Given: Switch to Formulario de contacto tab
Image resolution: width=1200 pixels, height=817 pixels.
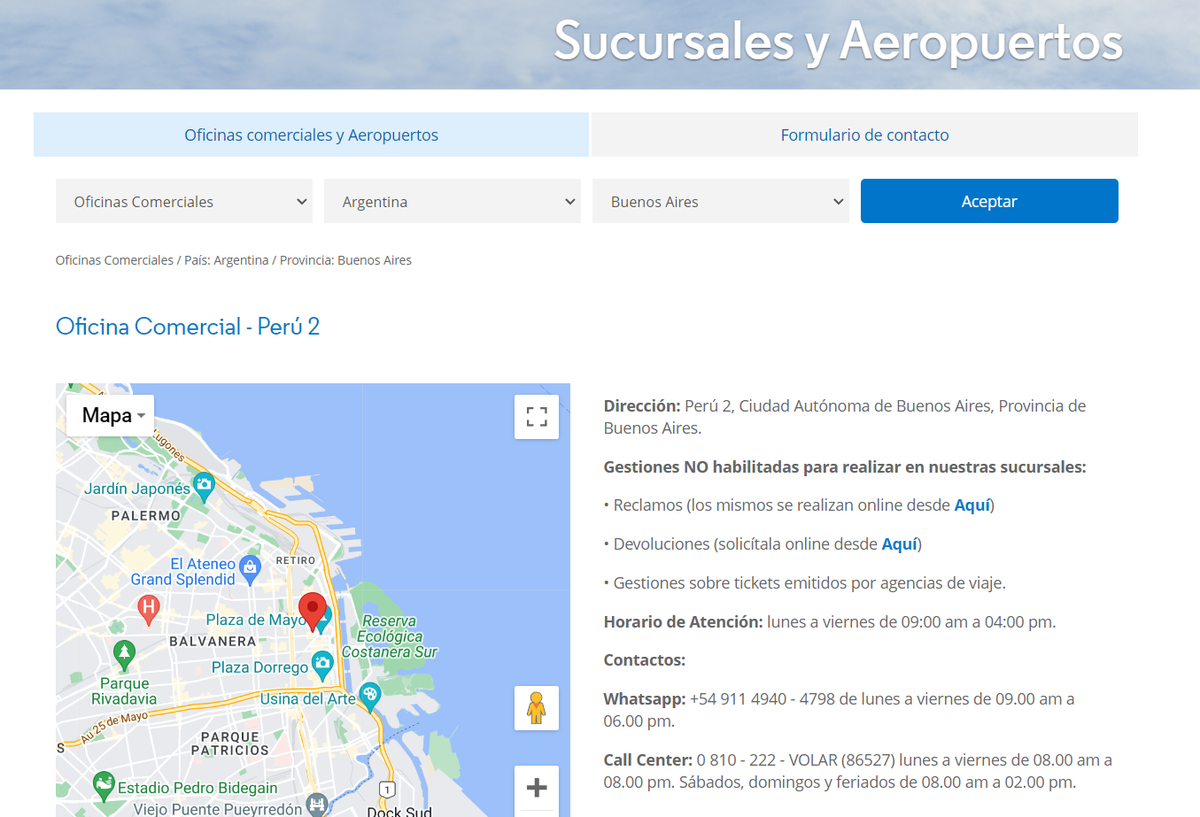Looking at the screenshot, I should pyautogui.click(x=864, y=135).
